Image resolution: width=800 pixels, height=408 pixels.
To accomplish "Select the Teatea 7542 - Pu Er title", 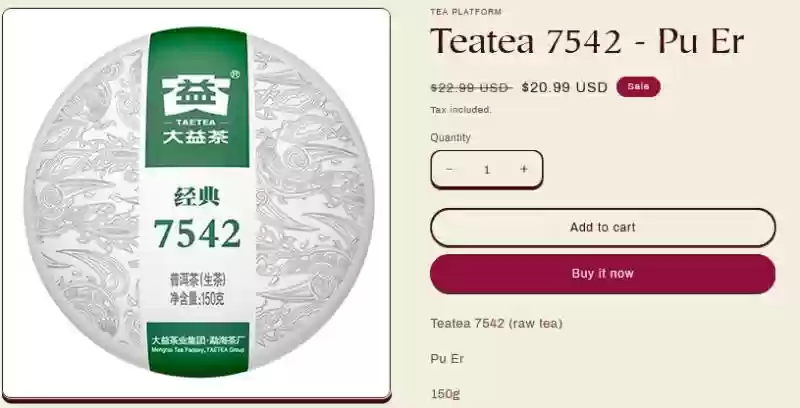I will coord(587,41).
